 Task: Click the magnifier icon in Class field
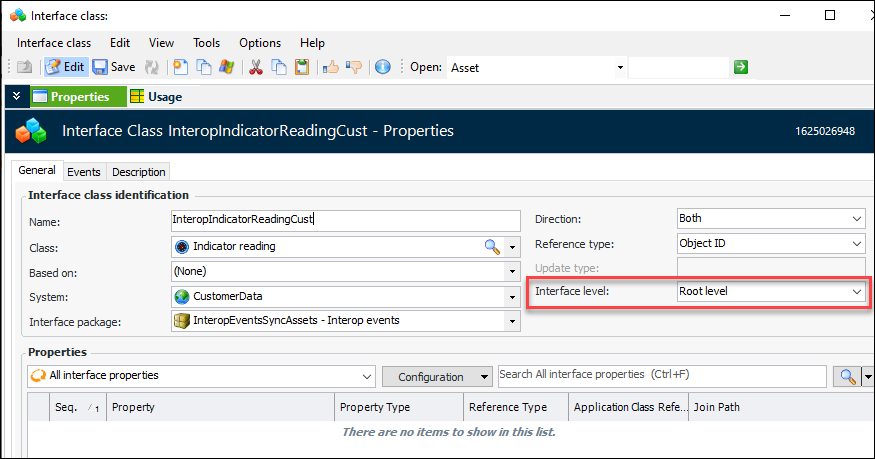click(492, 246)
